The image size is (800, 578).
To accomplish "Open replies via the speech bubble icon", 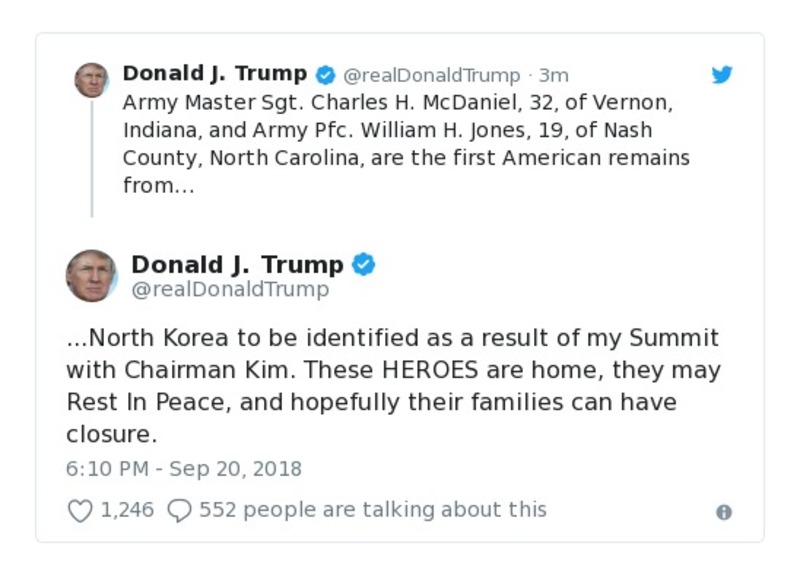I will click(179, 510).
